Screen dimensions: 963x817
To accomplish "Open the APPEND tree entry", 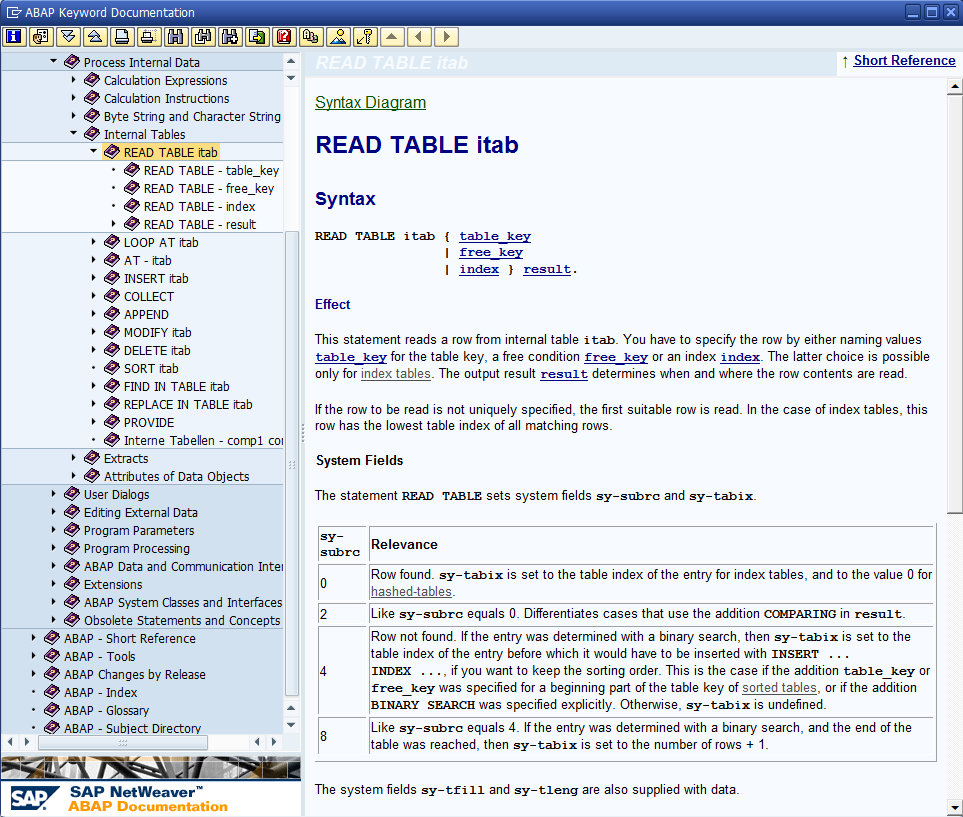I will tap(146, 315).
